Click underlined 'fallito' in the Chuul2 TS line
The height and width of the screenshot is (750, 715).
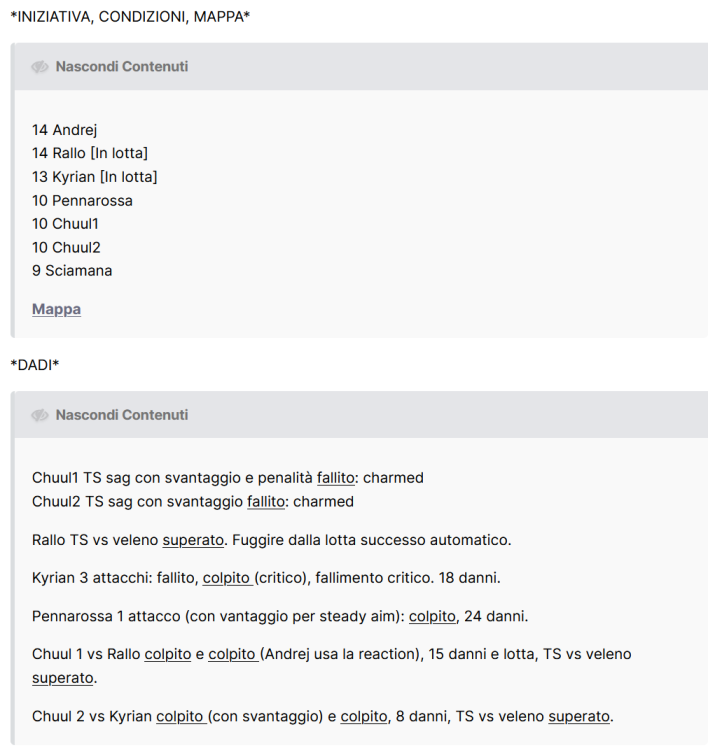pos(266,502)
